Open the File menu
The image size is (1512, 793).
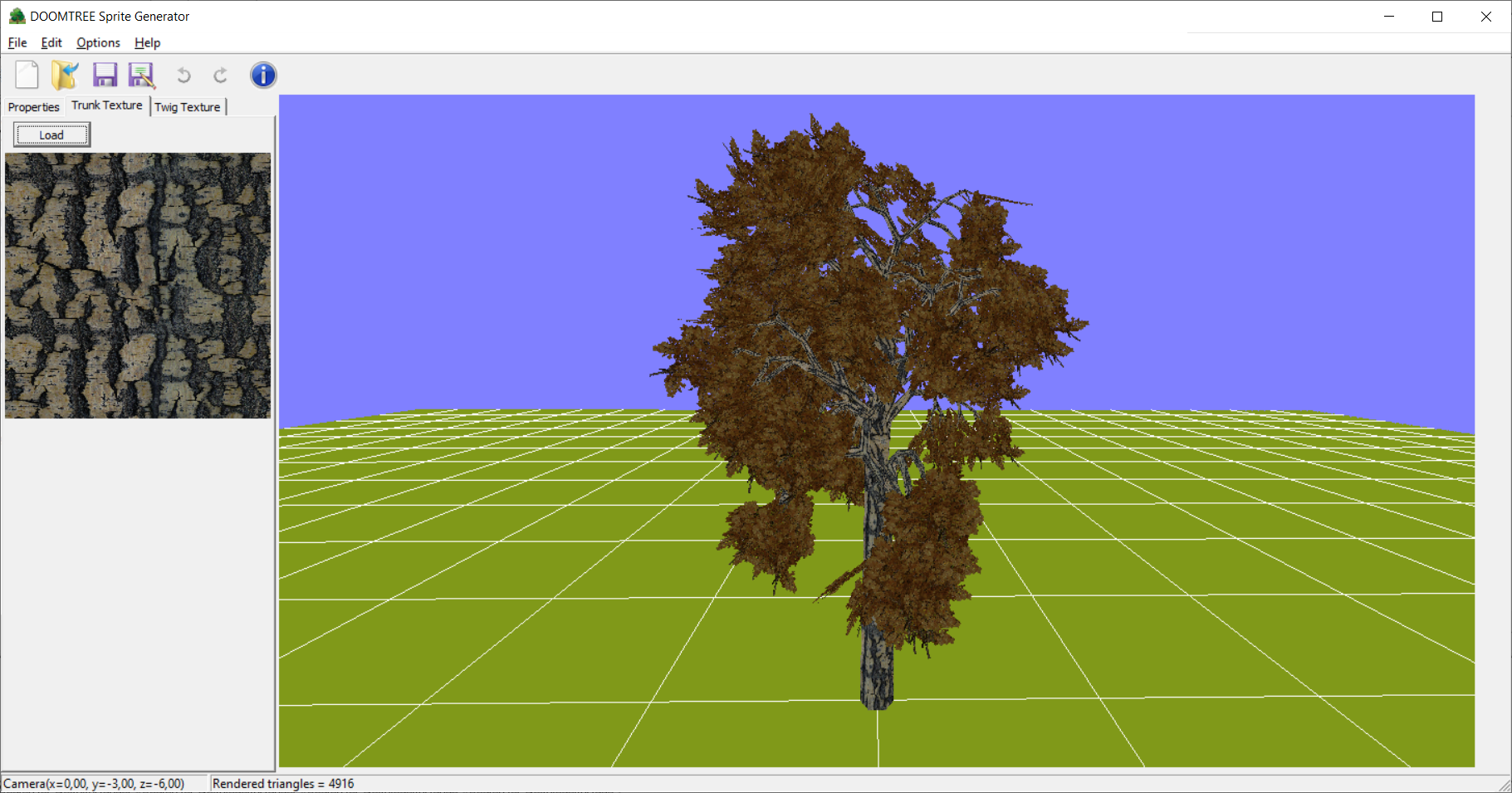pos(16,42)
